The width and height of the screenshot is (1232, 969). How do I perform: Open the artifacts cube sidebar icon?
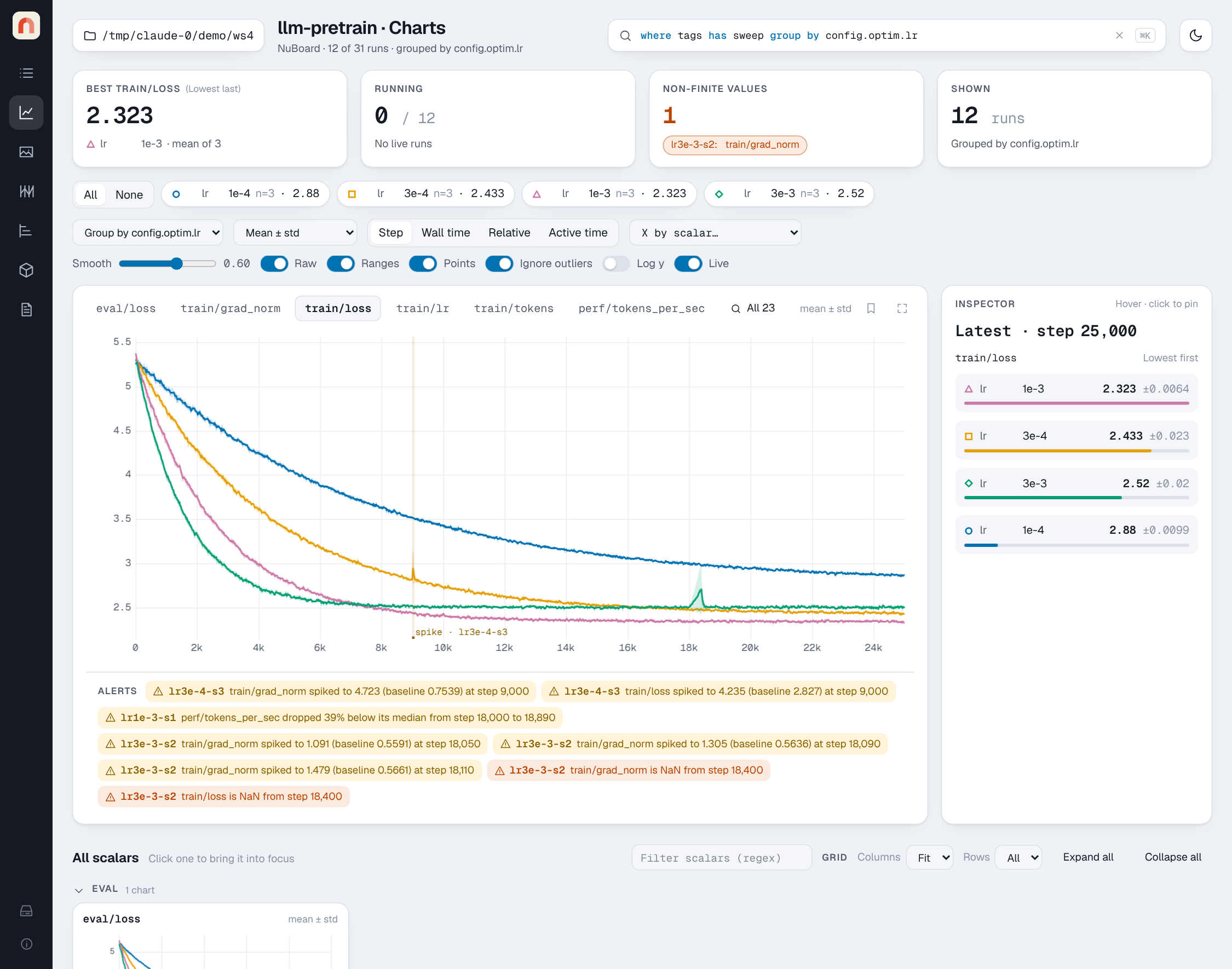(x=26, y=270)
